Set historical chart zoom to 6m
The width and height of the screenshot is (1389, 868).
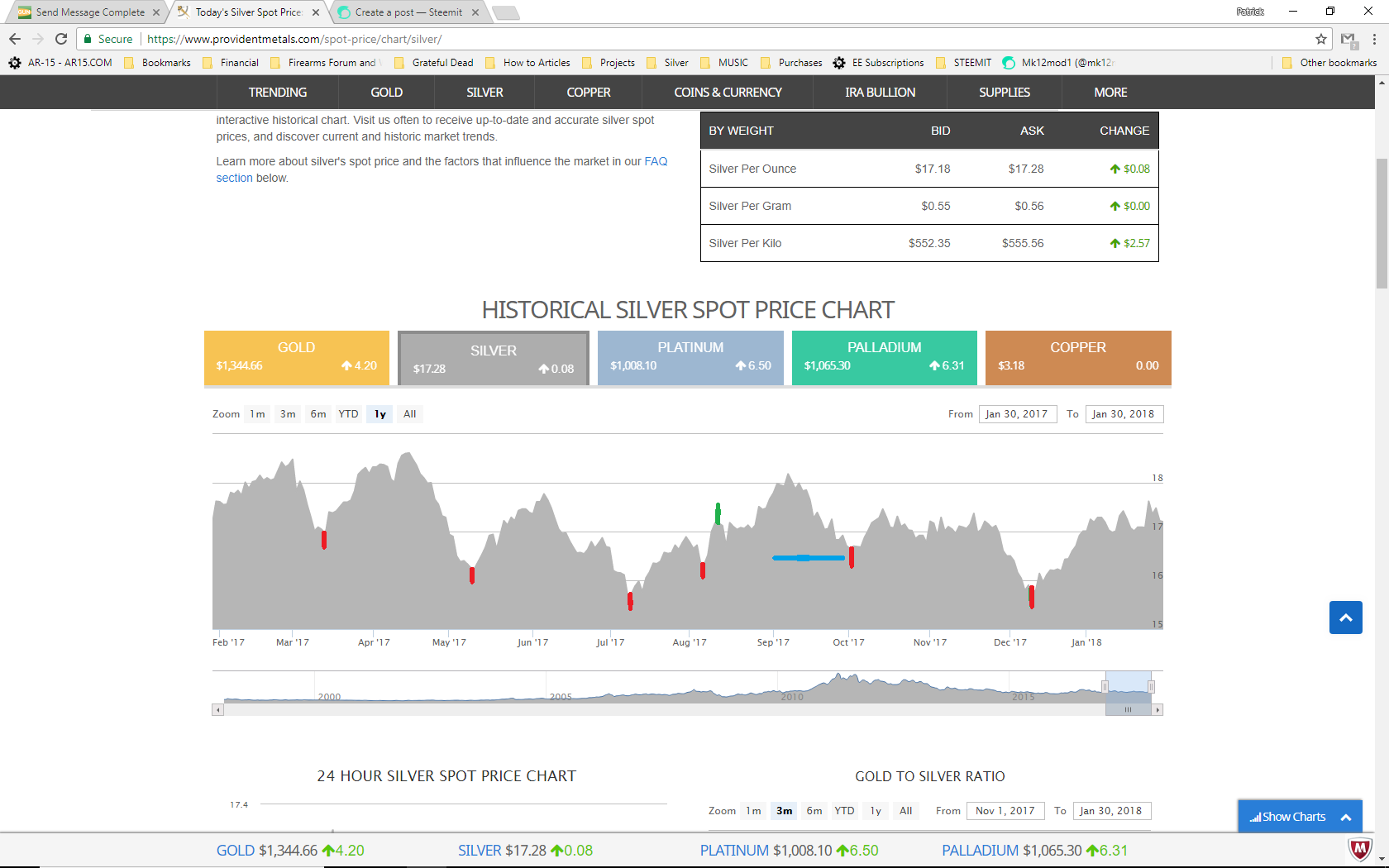(318, 414)
